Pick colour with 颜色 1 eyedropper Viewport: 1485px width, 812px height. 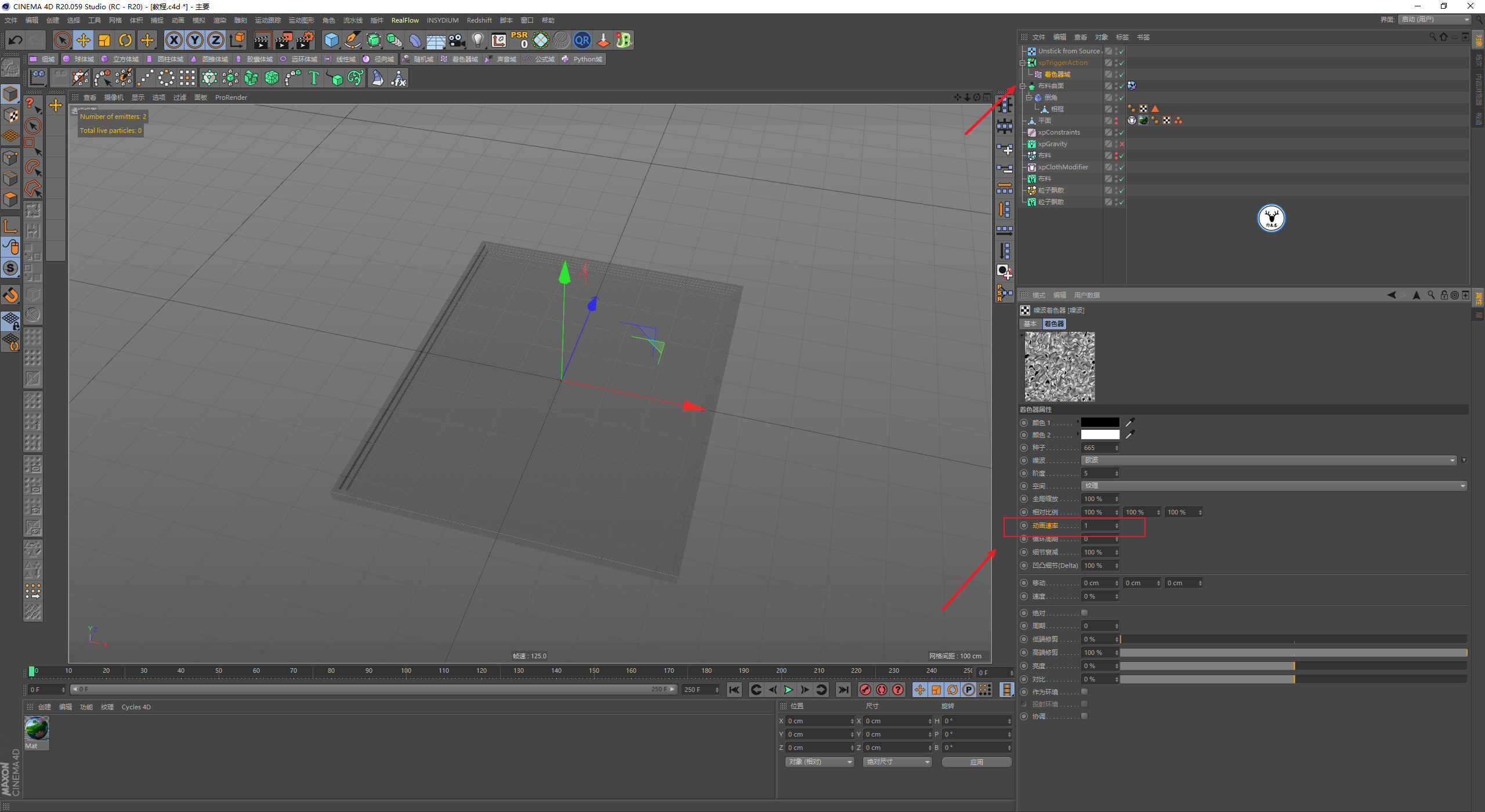(1129, 422)
